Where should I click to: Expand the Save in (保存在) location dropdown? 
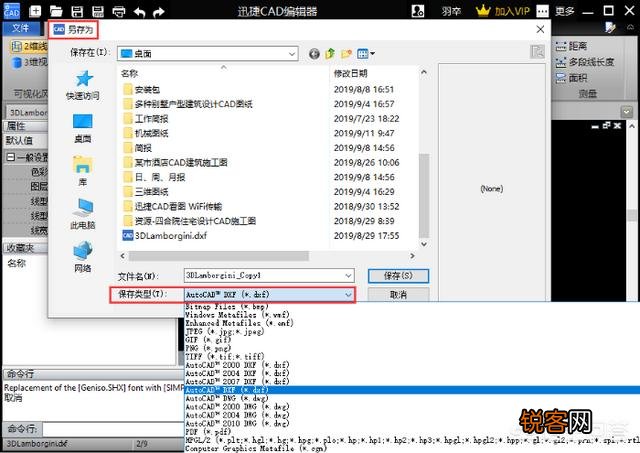[292, 53]
